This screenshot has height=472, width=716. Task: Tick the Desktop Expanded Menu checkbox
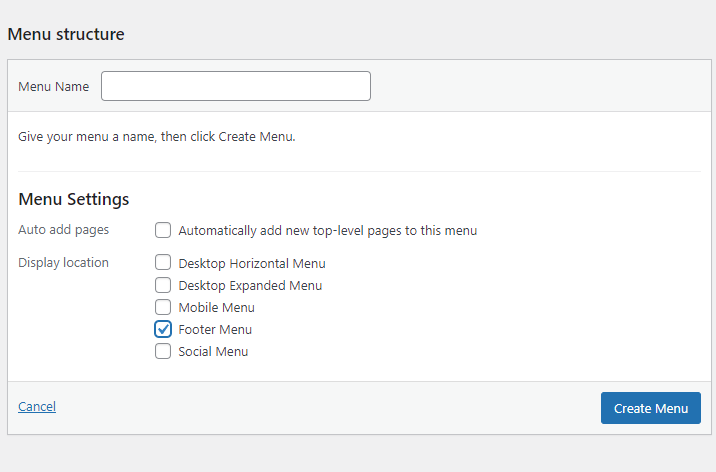click(x=163, y=285)
